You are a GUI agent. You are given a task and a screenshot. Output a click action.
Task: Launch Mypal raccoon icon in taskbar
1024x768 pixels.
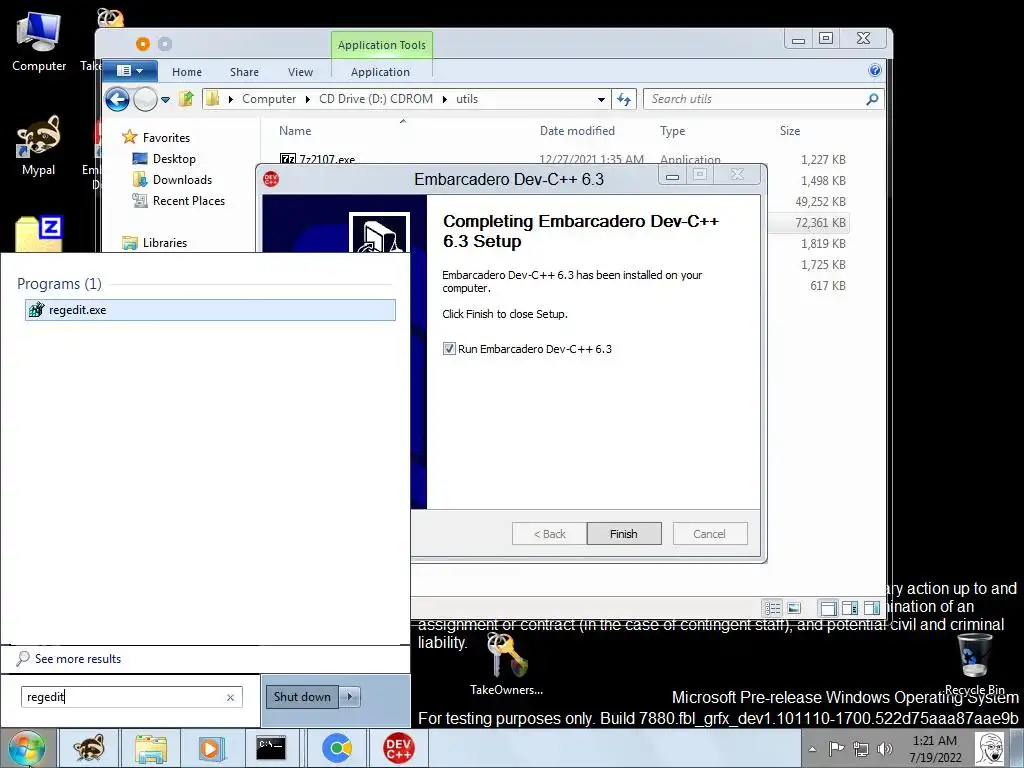pyautogui.click(x=88, y=748)
